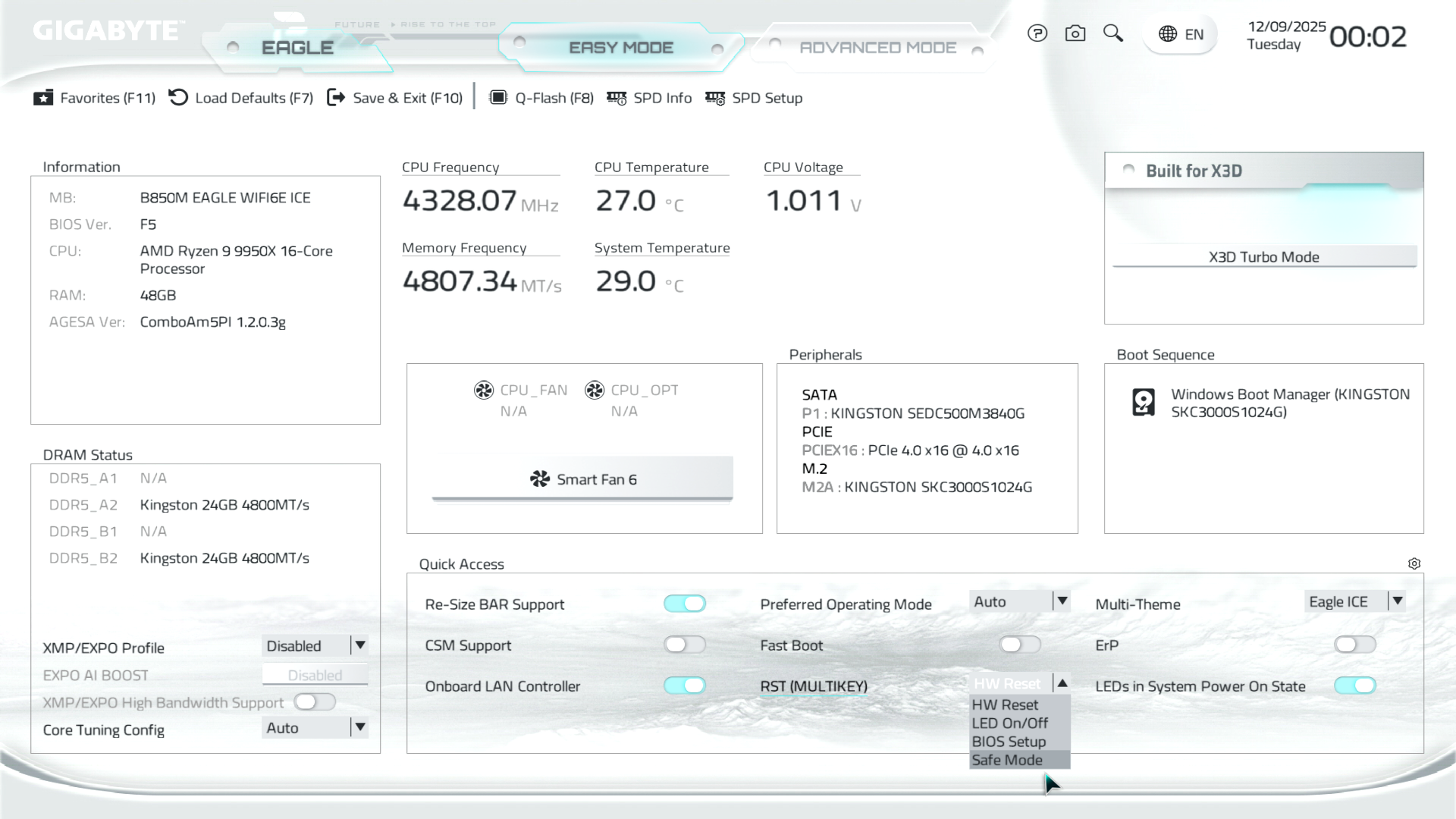
Task: Turn on Fast Boot toggle
Action: [x=1019, y=645]
